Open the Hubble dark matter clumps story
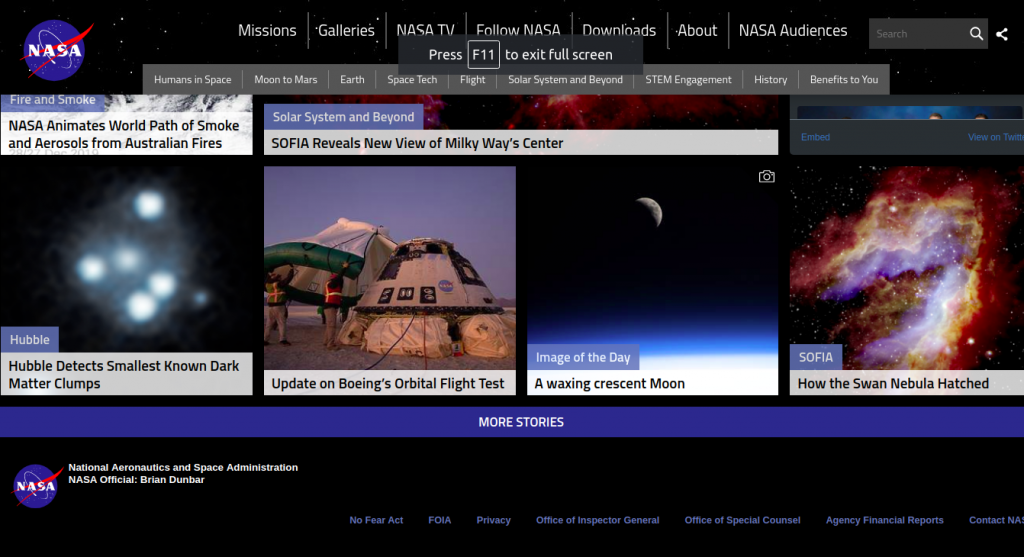 pos(125,374)
